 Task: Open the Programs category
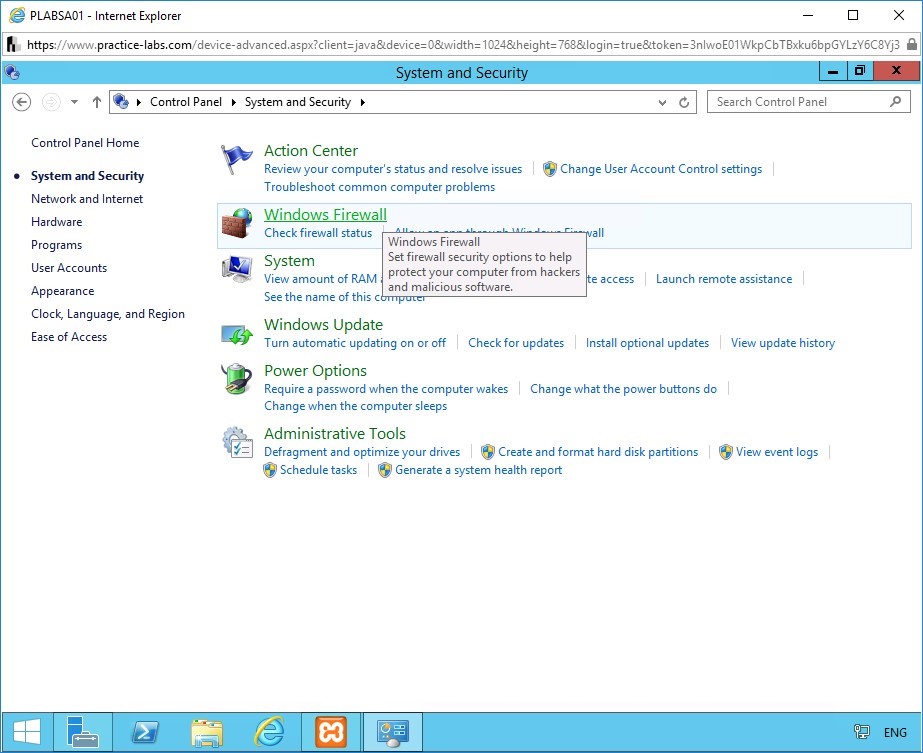tap(57, 245)
